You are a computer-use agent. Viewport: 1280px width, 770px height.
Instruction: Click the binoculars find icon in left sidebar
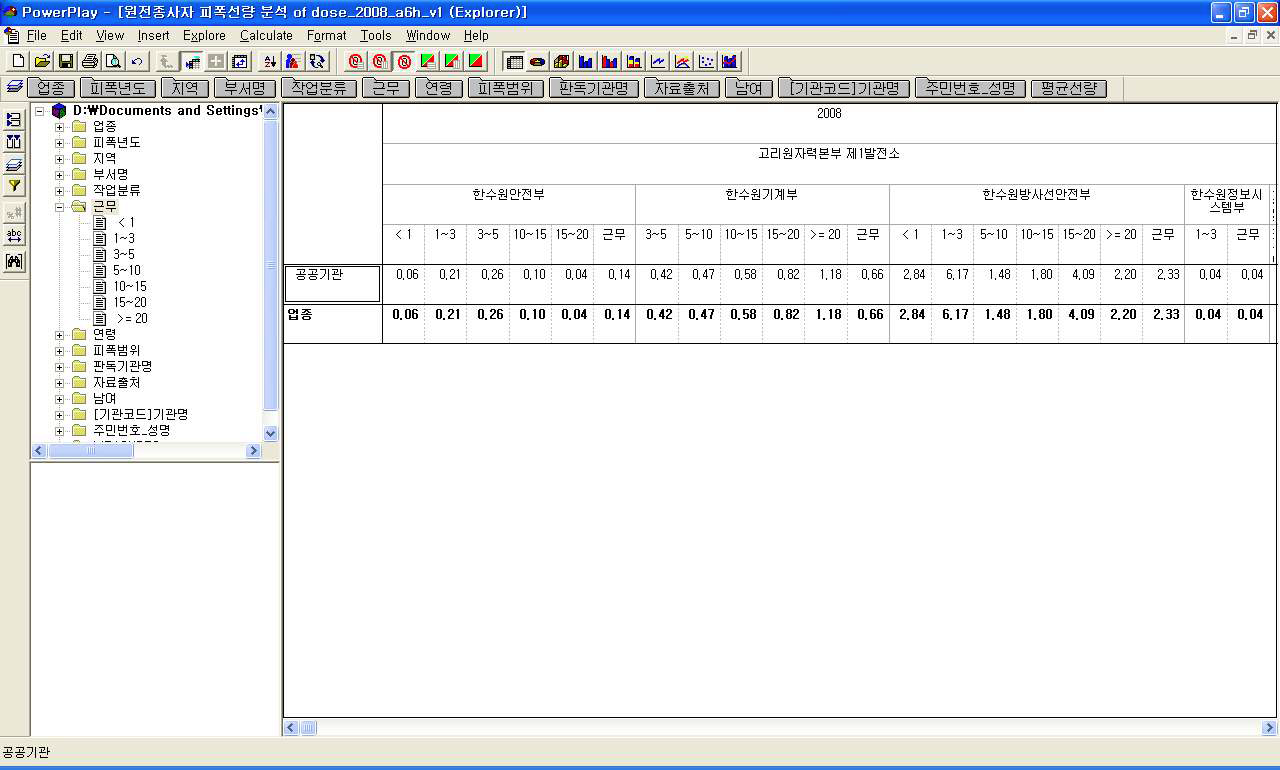click(14, 261)
